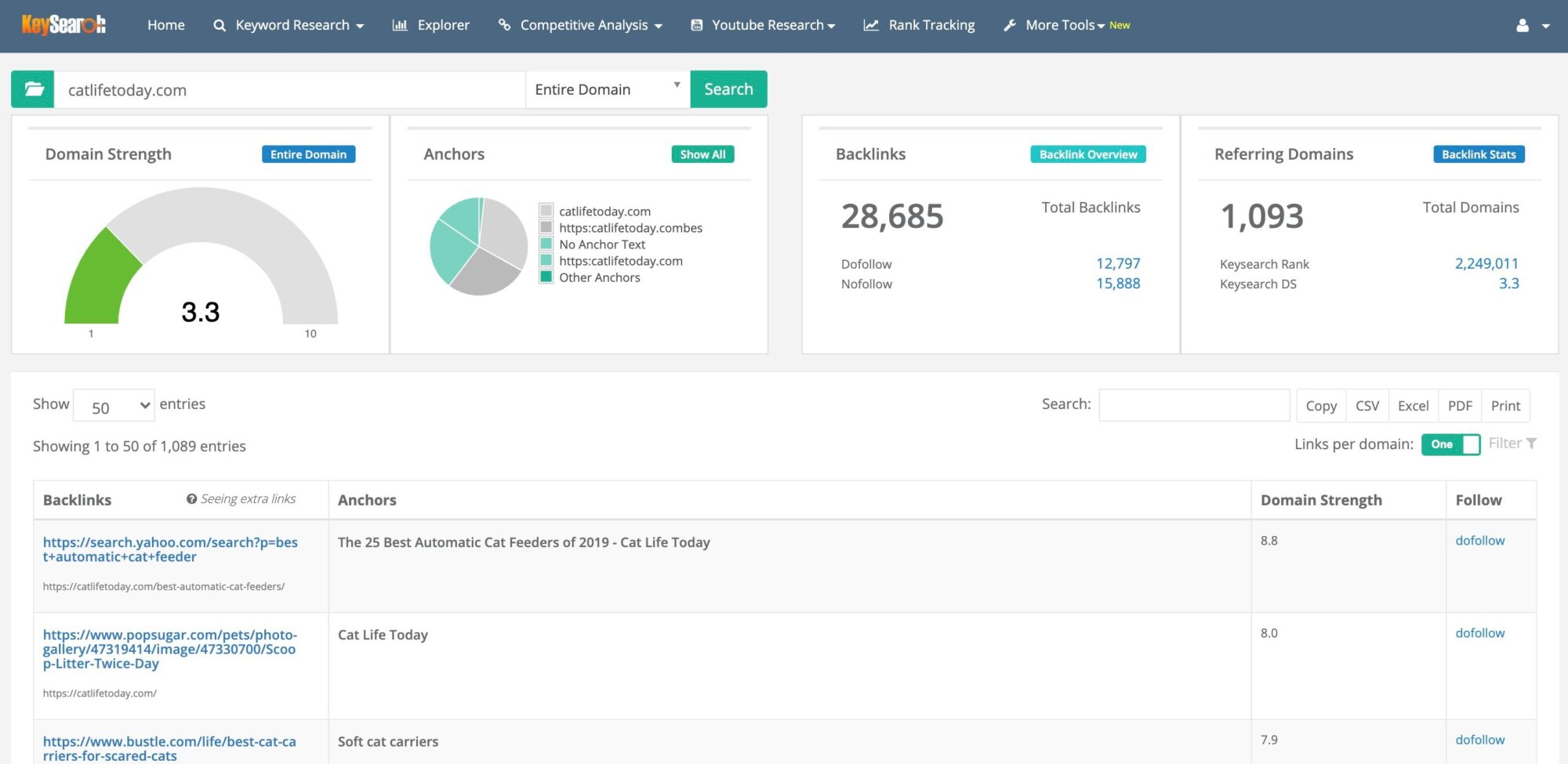Toggle the Links per domain One switch

(x=1450, y=444)
